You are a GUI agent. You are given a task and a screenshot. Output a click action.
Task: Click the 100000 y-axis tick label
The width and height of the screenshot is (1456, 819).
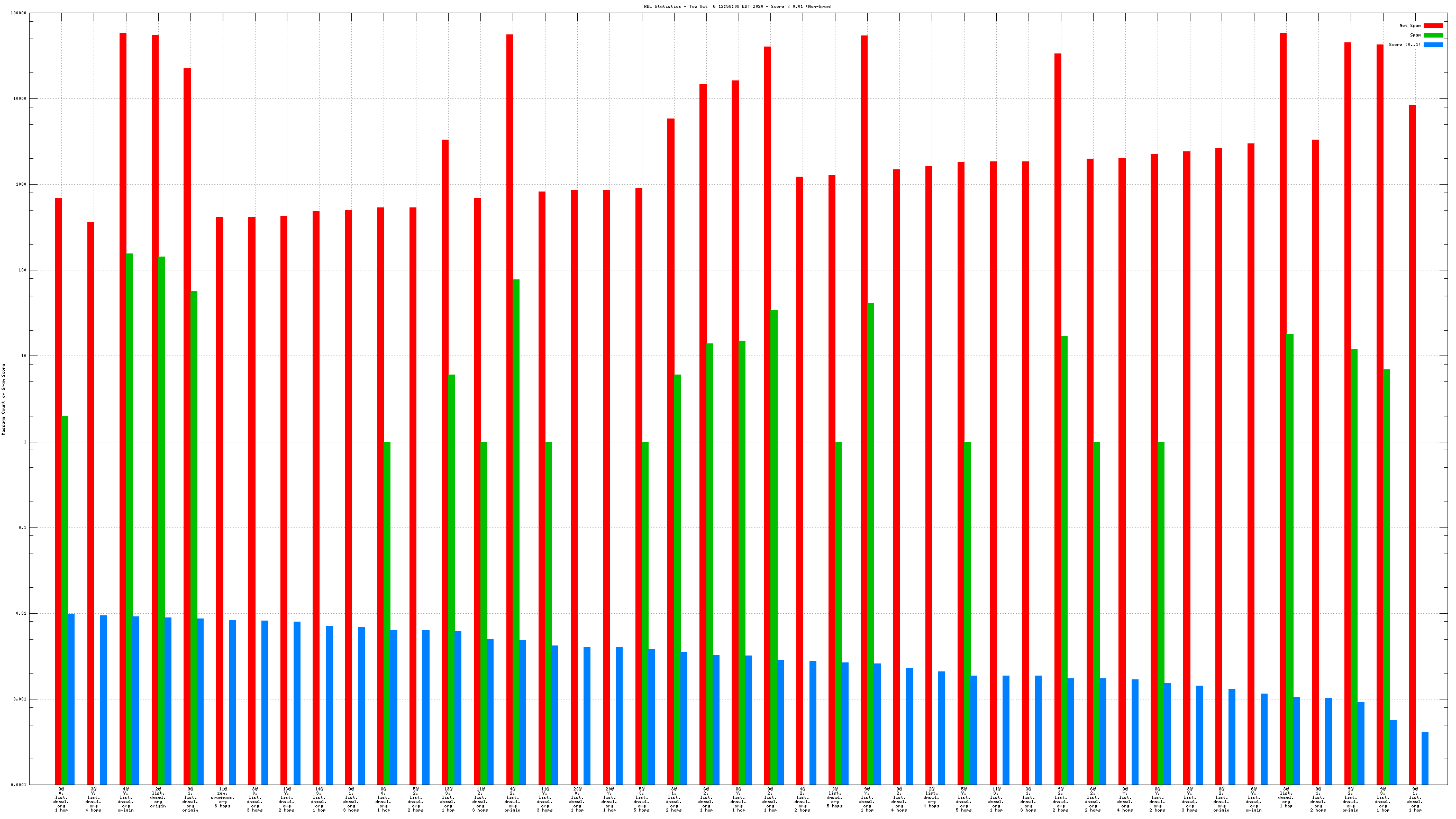19,13
